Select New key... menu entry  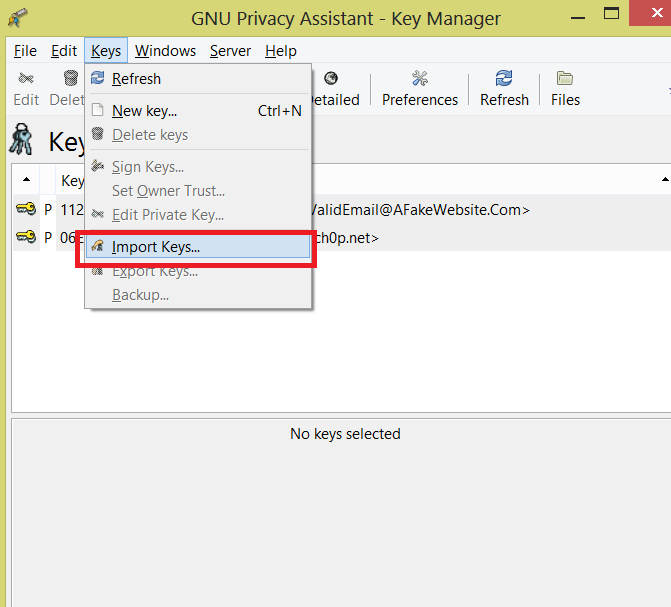click(198, 111)
